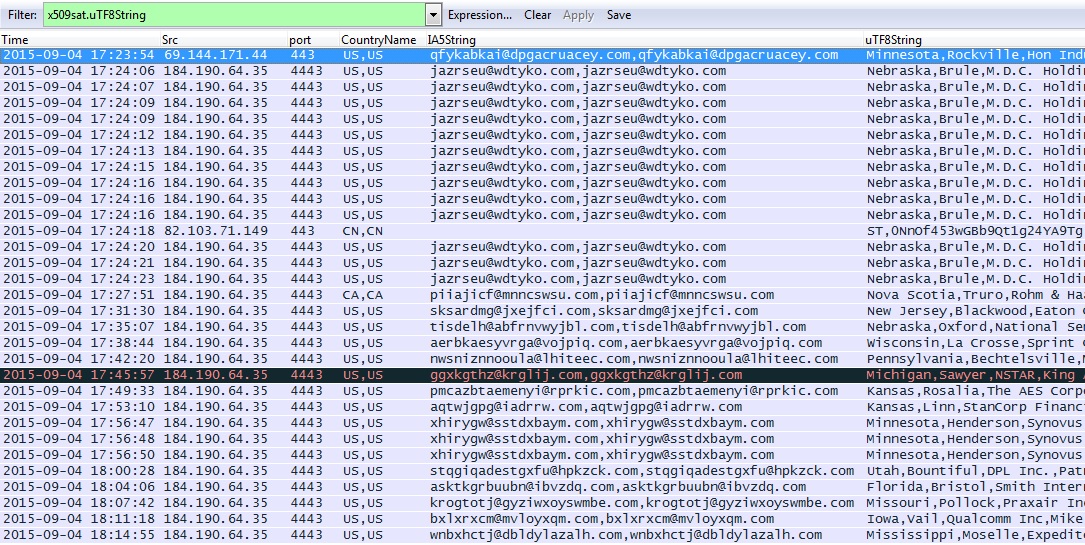Sort by CountryName column header
1085x545 pixels.
pos(378,40)
